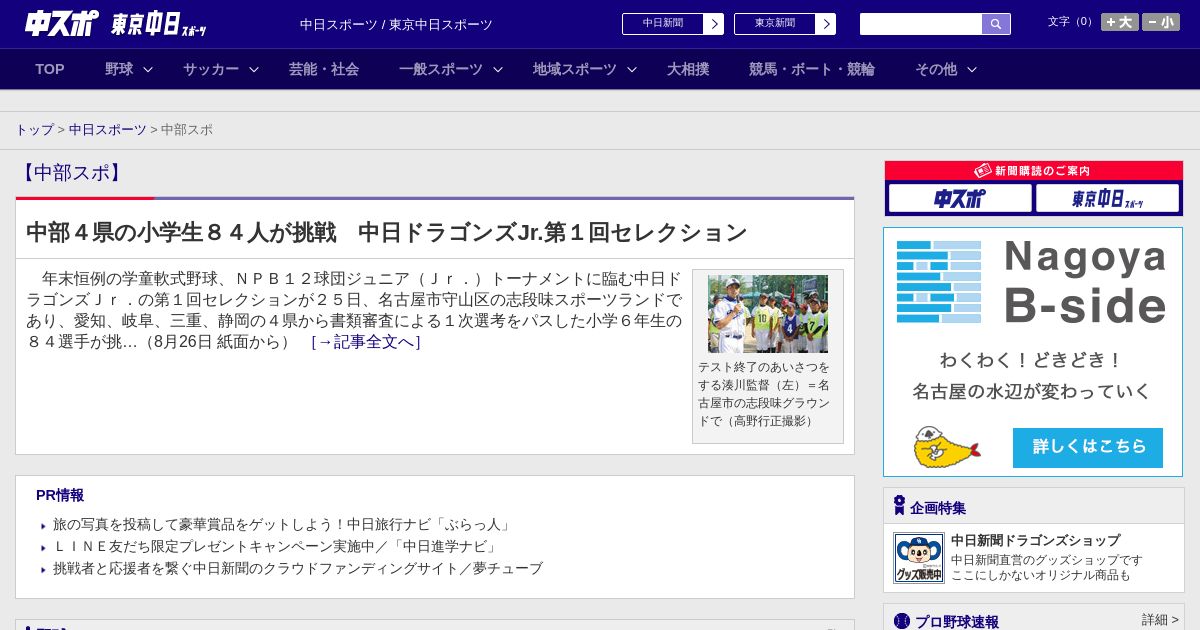
Task: Click the 東京中日スポーツ logo in header
Action: (159, 24)
